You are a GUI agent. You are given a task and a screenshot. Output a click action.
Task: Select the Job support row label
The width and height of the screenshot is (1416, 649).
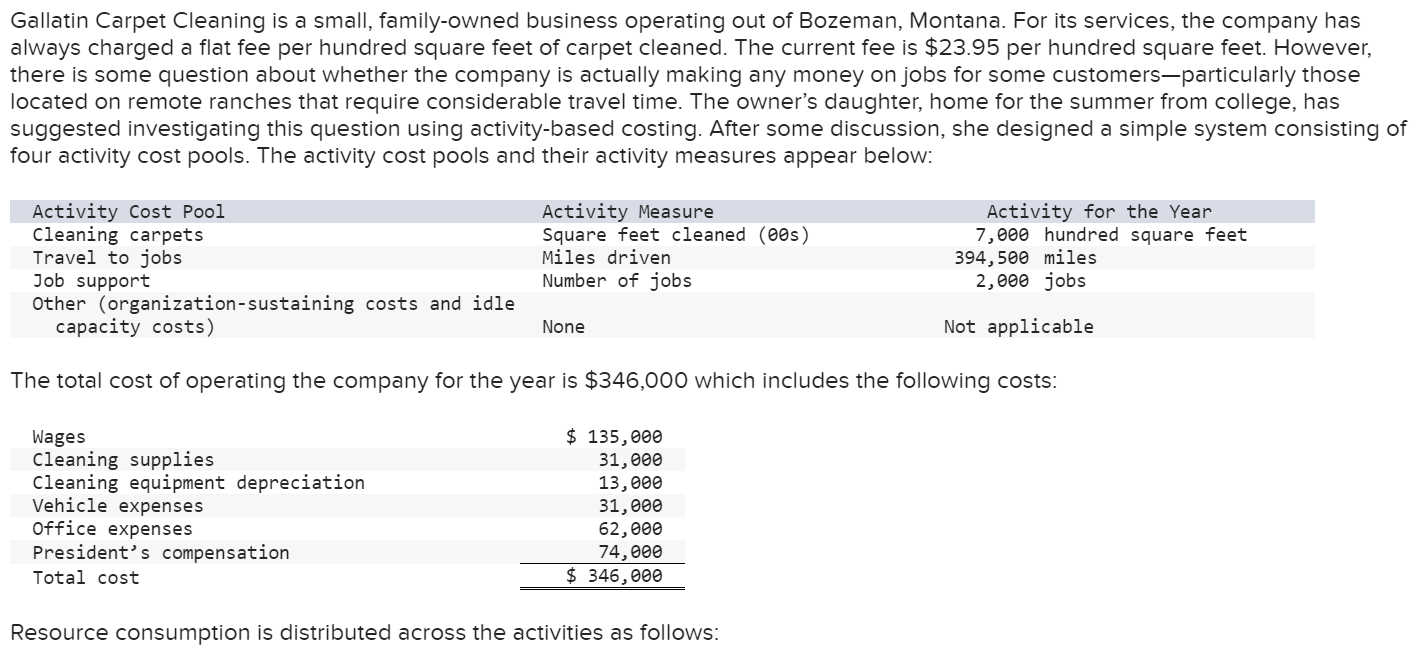click(91, 280)
